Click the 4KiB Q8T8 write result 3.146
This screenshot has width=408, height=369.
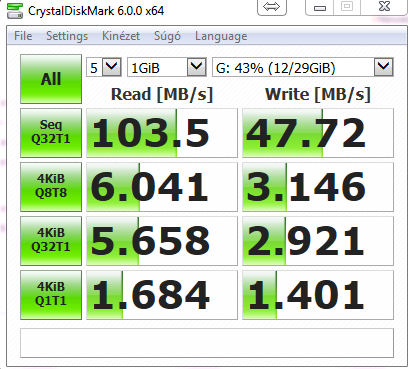point(318,187)
